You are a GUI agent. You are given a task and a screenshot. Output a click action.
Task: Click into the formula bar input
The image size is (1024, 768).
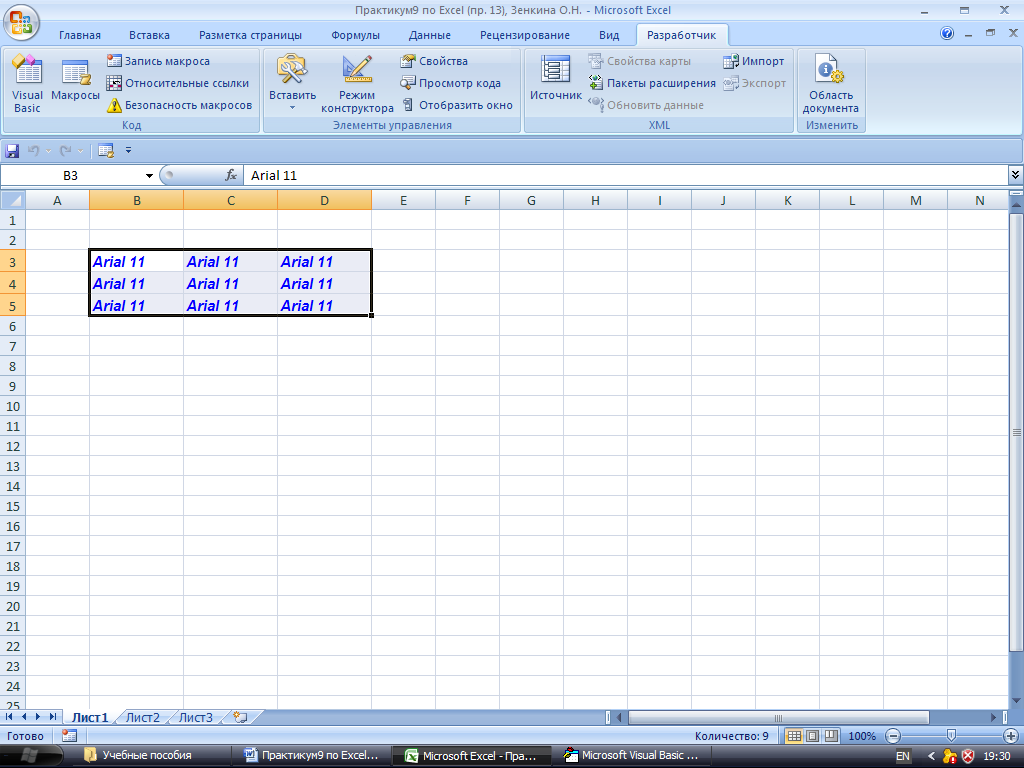pyautogui.click(x=626, y=175)
